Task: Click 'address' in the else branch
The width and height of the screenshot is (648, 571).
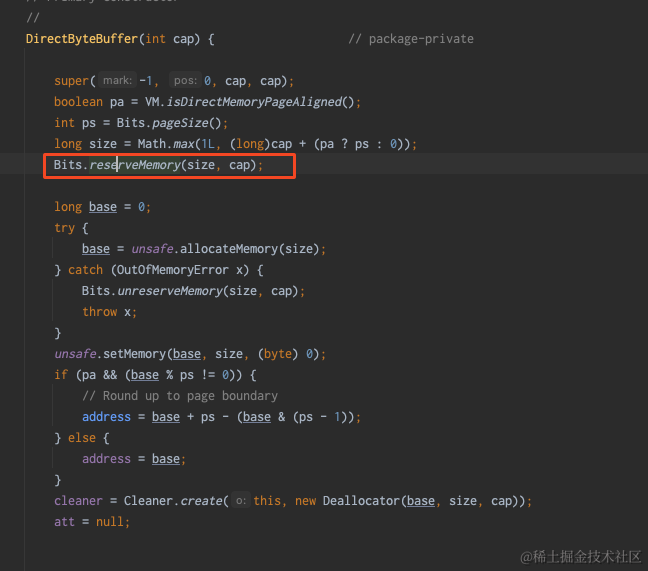Action: [106, 459]
